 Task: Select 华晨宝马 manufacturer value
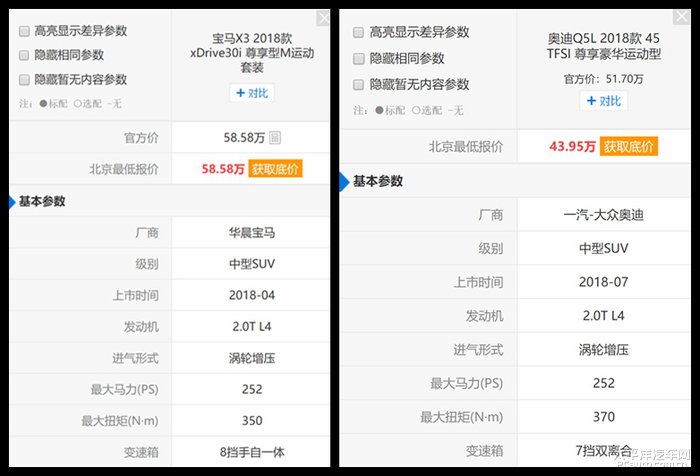(x=252, y=233)
